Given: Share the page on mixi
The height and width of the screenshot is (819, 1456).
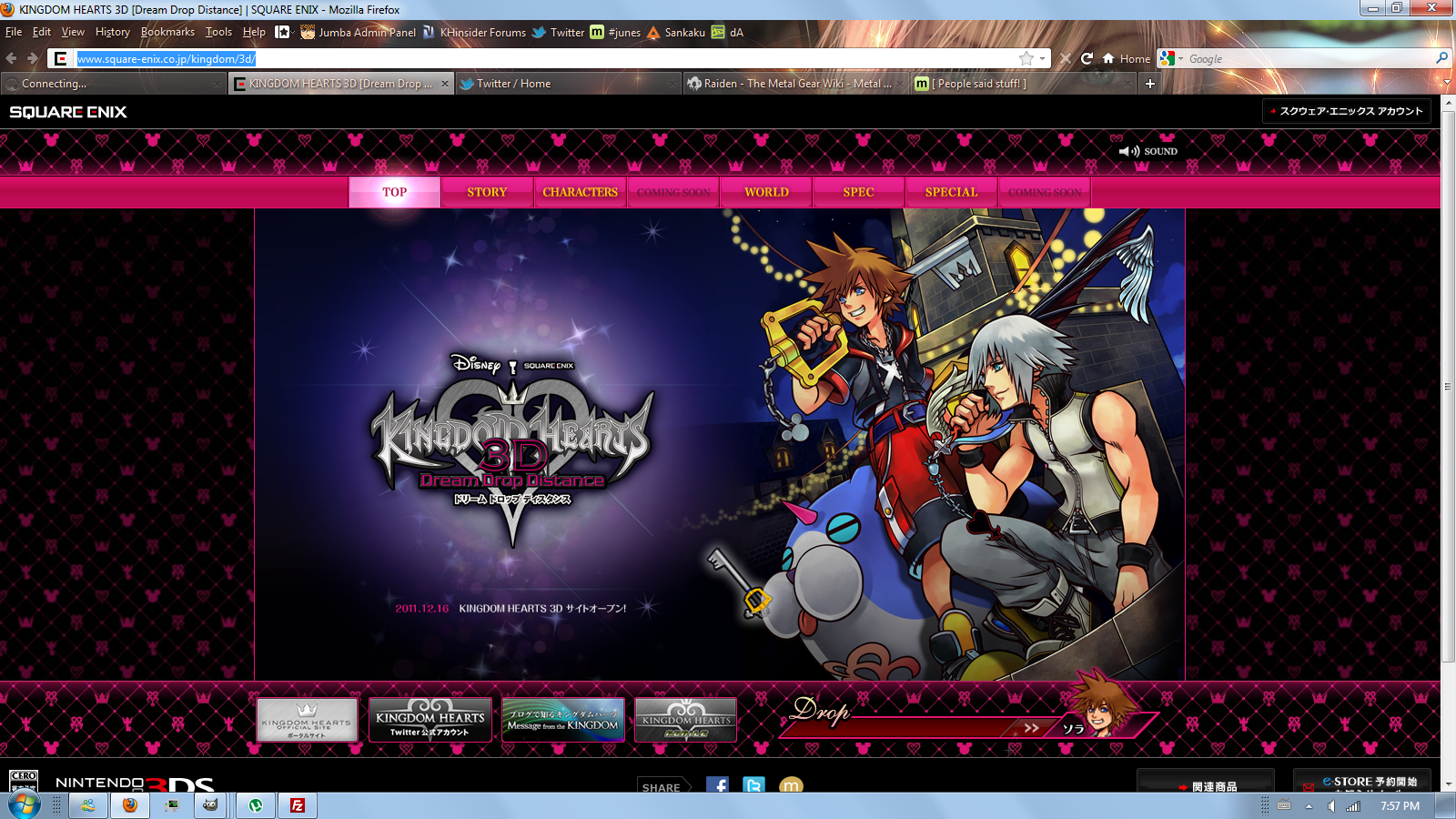Looking at the screenshot, I should coord(792,785).
